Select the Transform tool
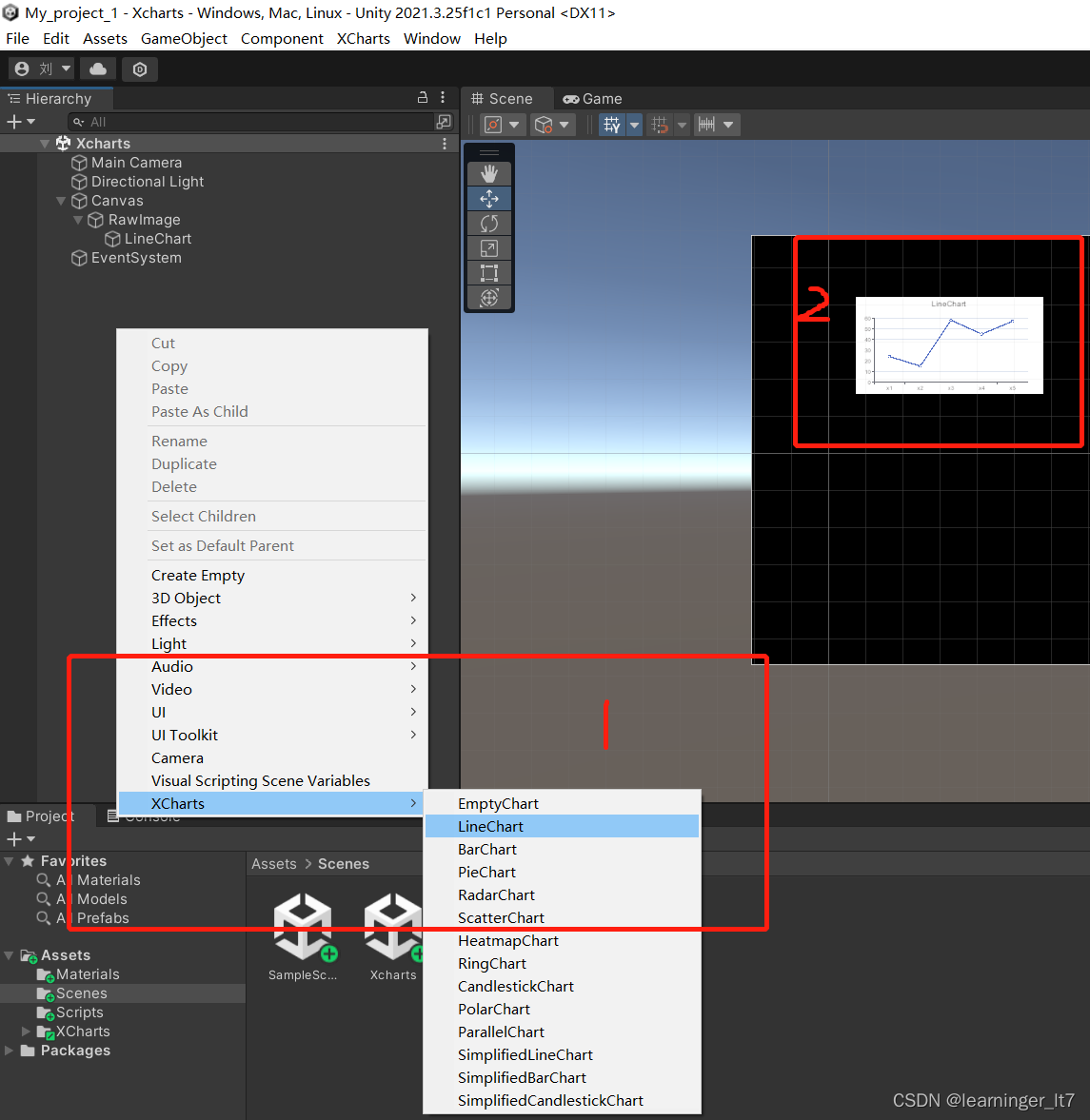The height and width of the screenshot is (1120, 1090). (489, 298)
